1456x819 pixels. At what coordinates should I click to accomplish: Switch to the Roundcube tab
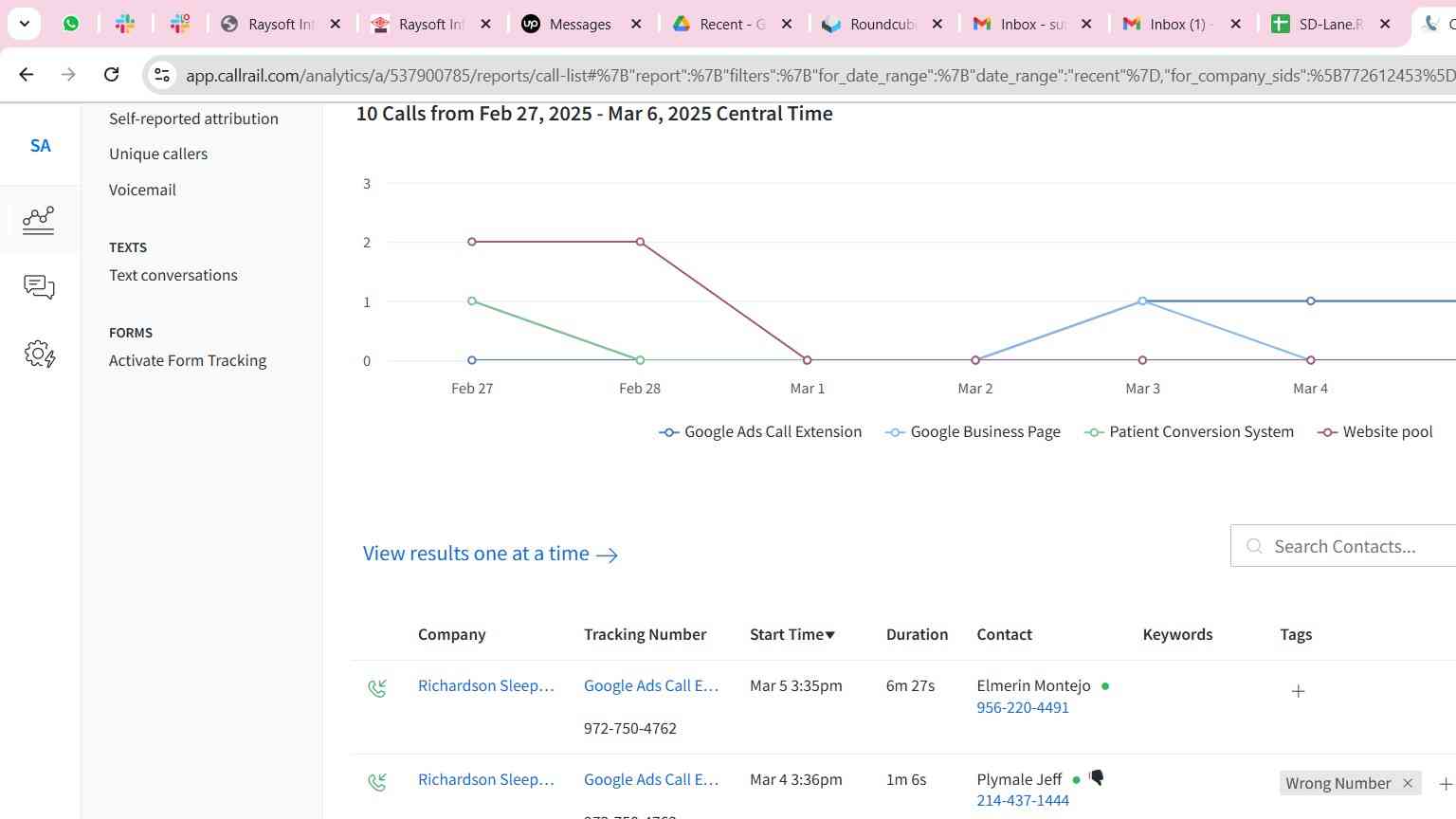coord(883,25)
